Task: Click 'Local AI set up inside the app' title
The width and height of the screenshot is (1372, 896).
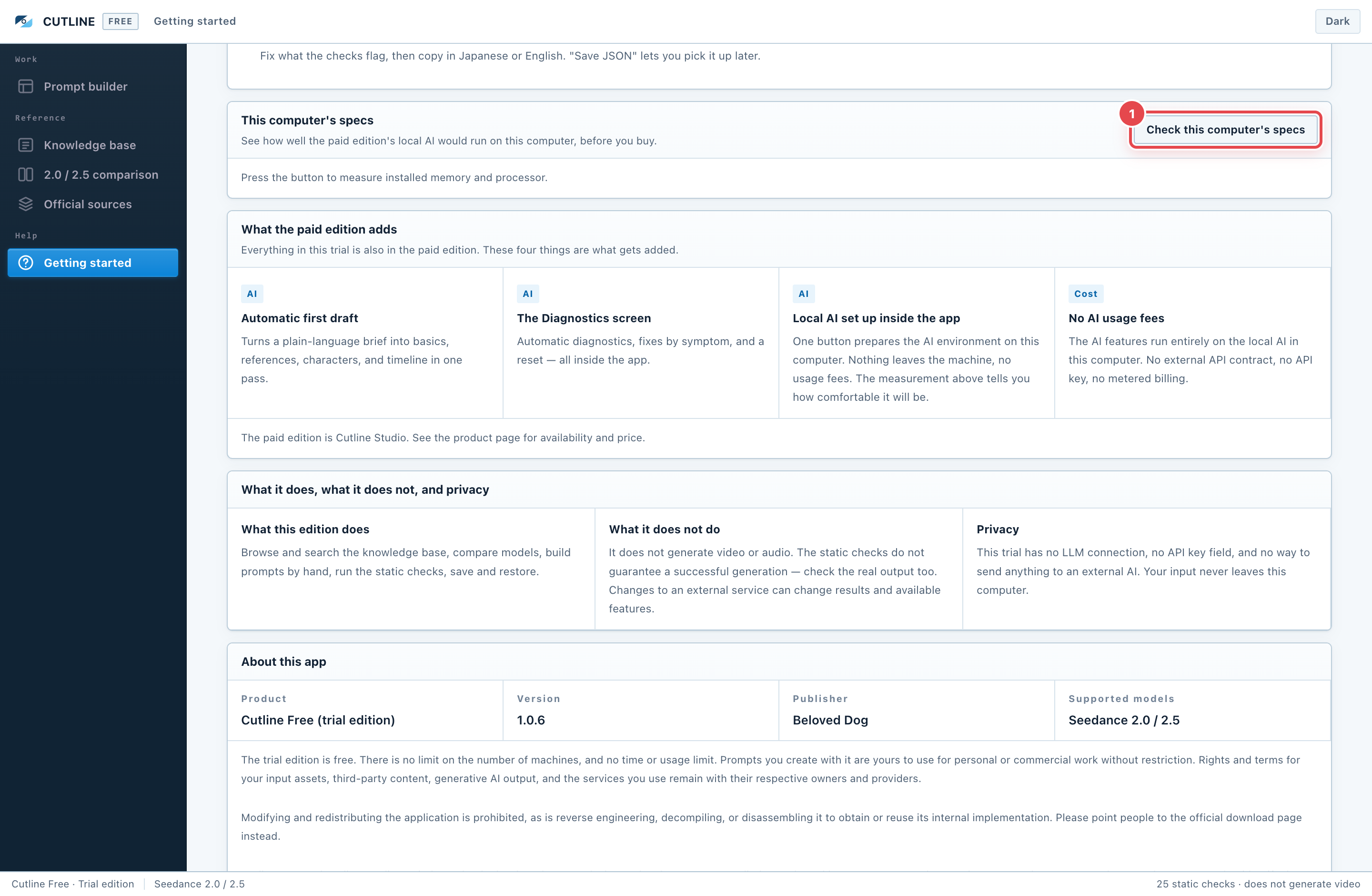Action: coord(876,318)
